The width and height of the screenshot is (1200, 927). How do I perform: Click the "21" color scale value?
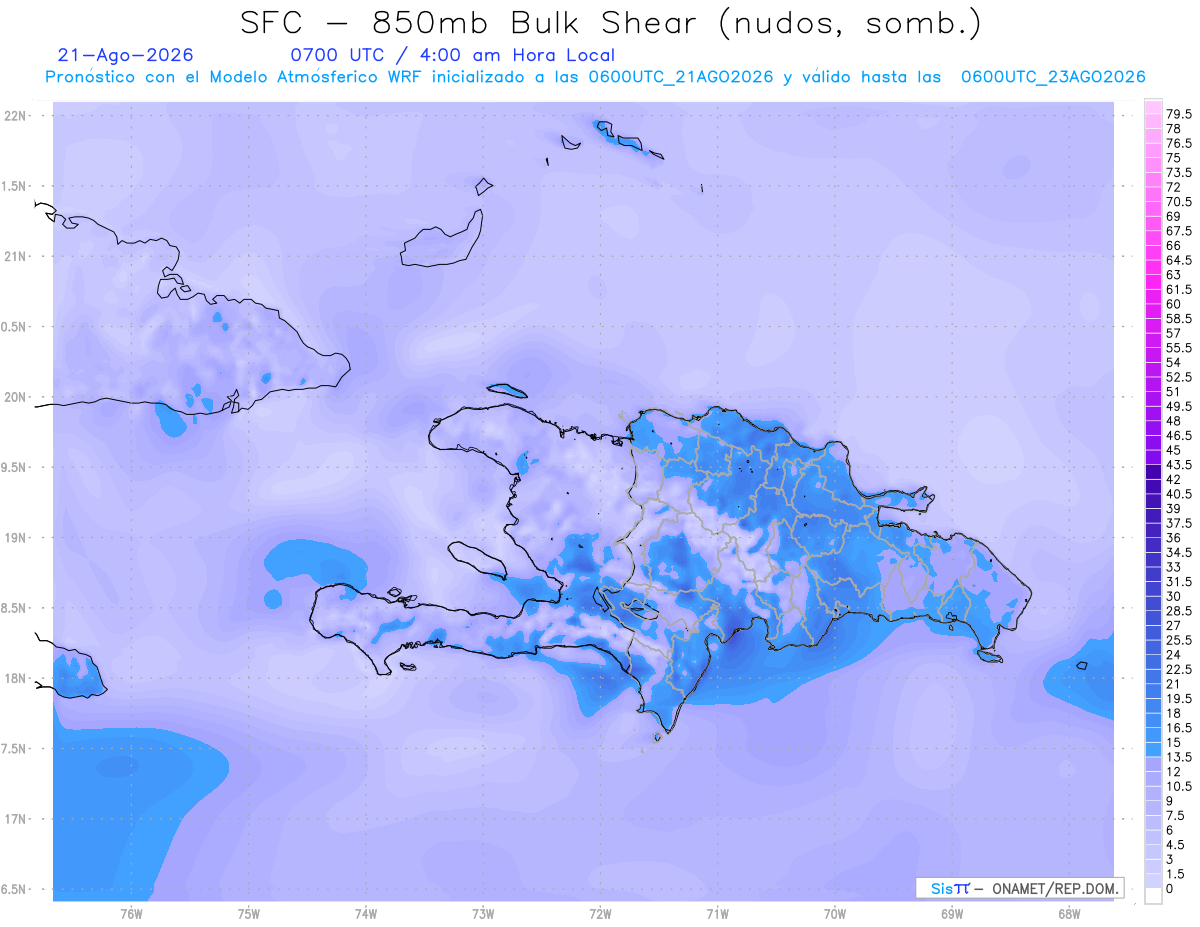tap(1173, 684)
